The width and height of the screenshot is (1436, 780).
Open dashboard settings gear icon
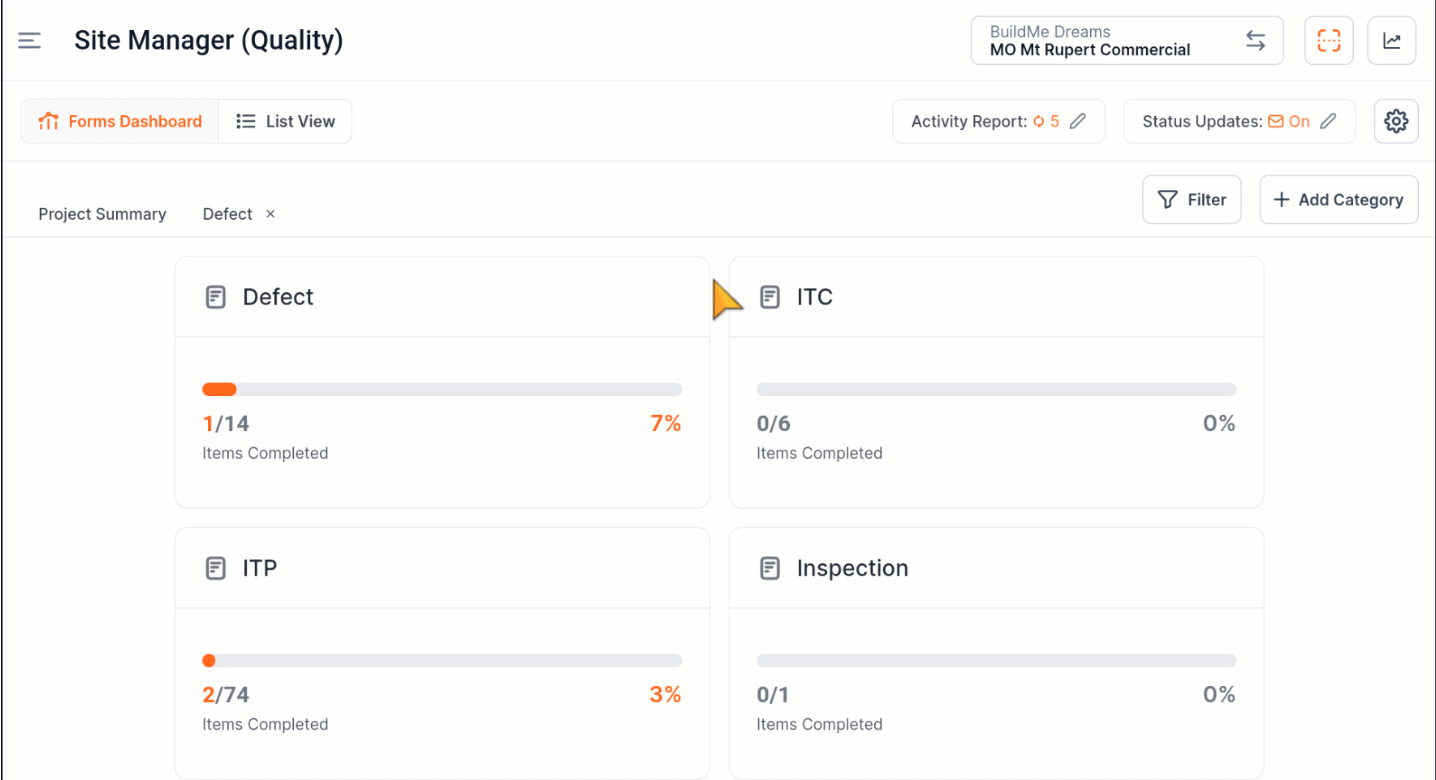1396,121
